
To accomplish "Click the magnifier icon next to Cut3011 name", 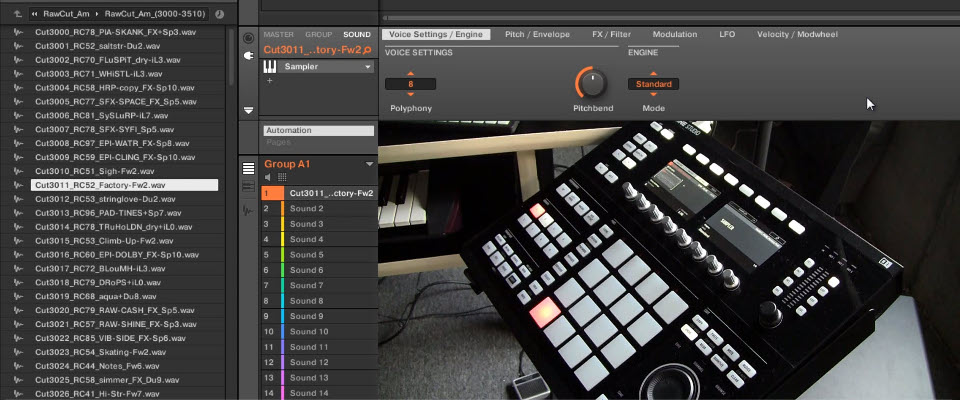I will (x=367, y=50).
